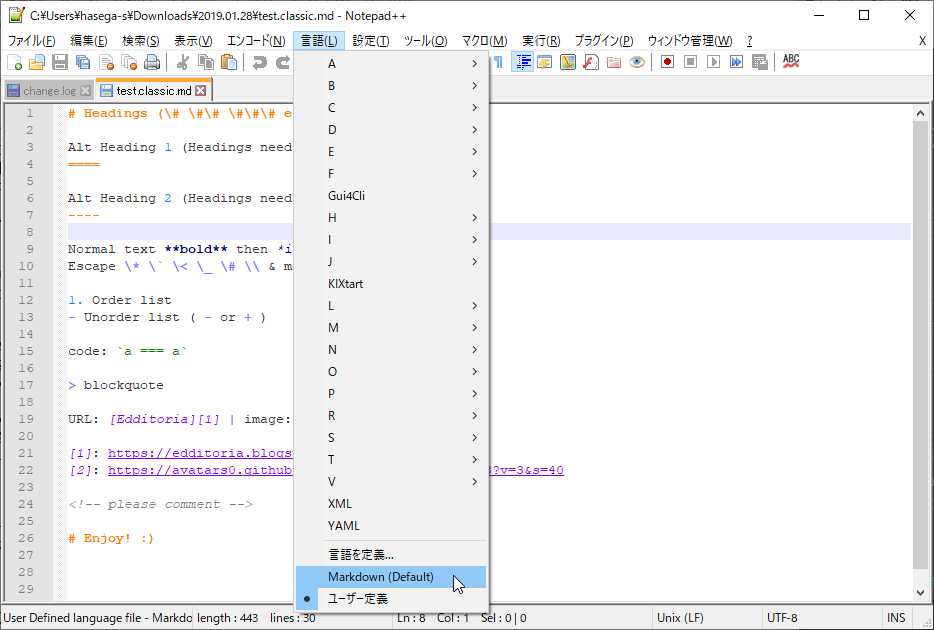The image size is (934, 630).
Task: Enable monitoring with the eye icon
Action: (x=637, y=62)
